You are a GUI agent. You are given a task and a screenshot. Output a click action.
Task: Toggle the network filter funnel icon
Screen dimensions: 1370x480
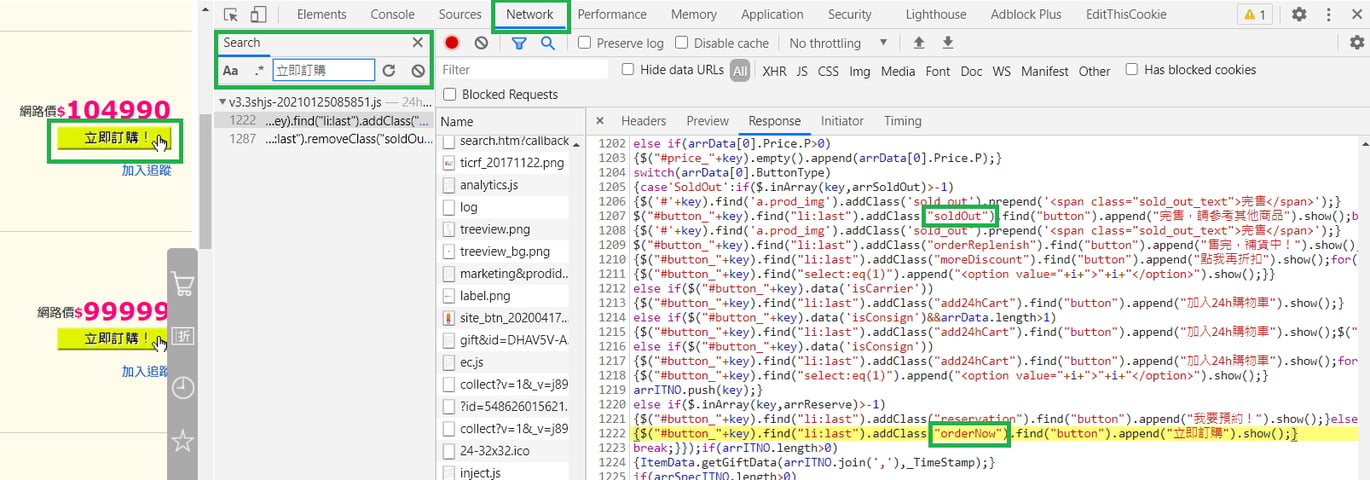519,43
